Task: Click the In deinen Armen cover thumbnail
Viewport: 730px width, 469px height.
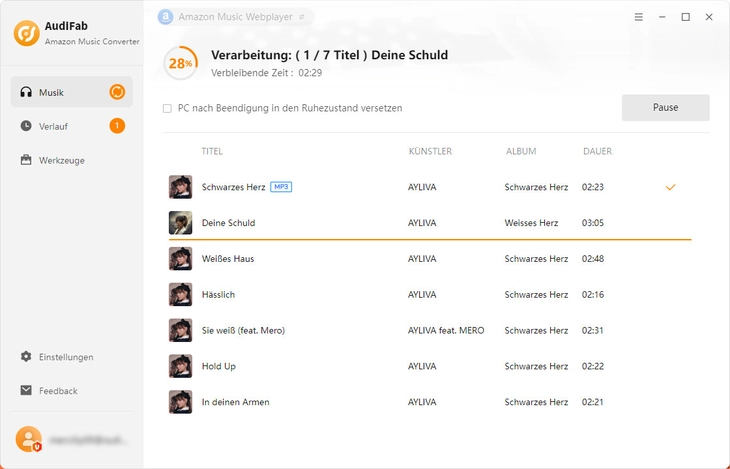Action: 181,402
